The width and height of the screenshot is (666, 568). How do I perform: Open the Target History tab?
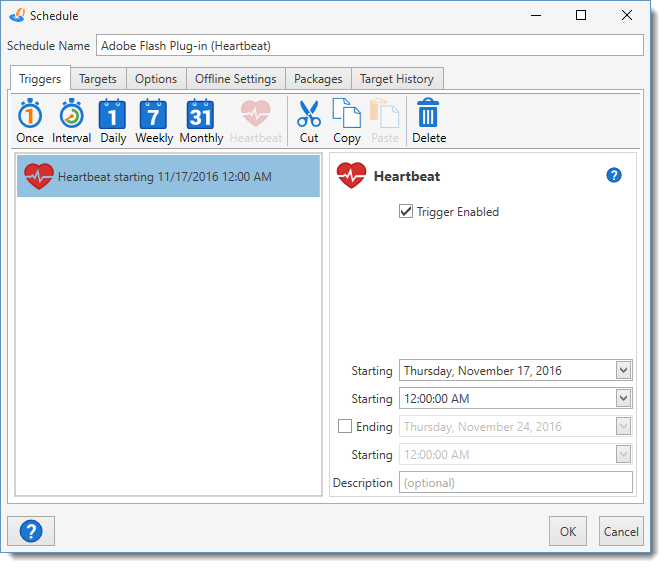click(397, 79)
